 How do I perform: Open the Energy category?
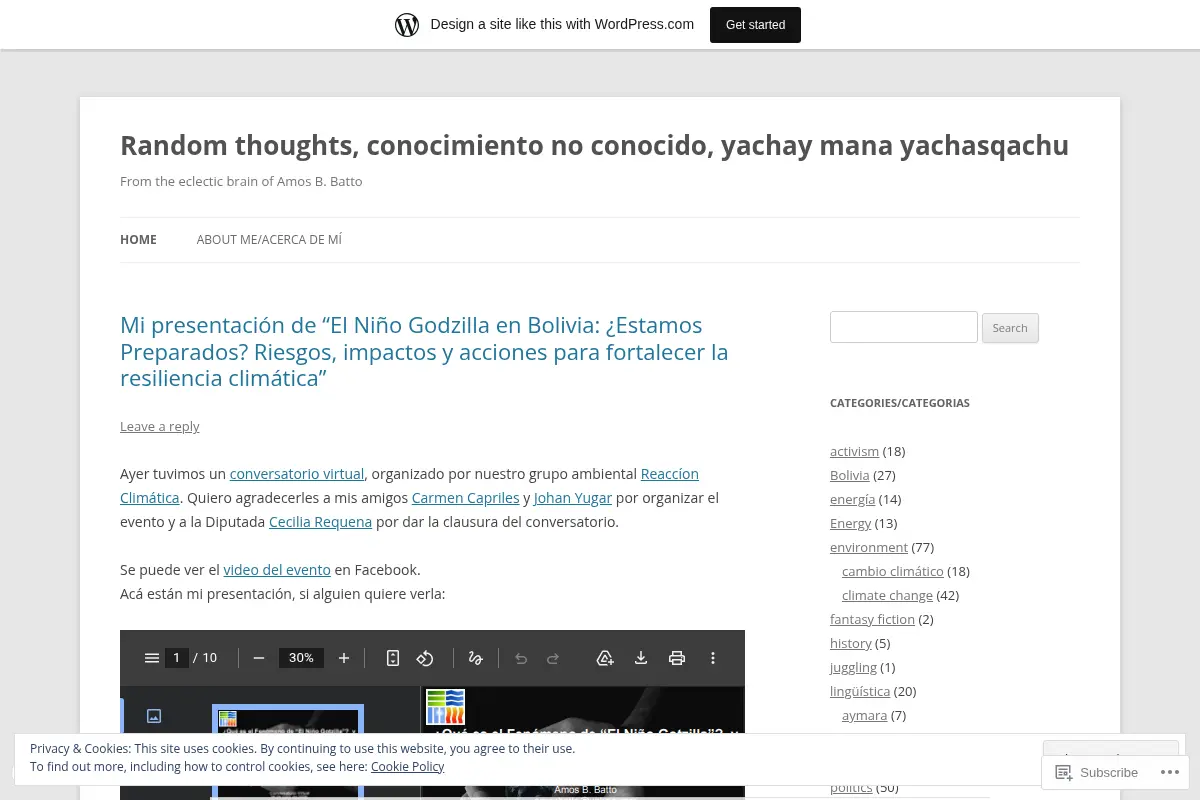tap(850, 523)
